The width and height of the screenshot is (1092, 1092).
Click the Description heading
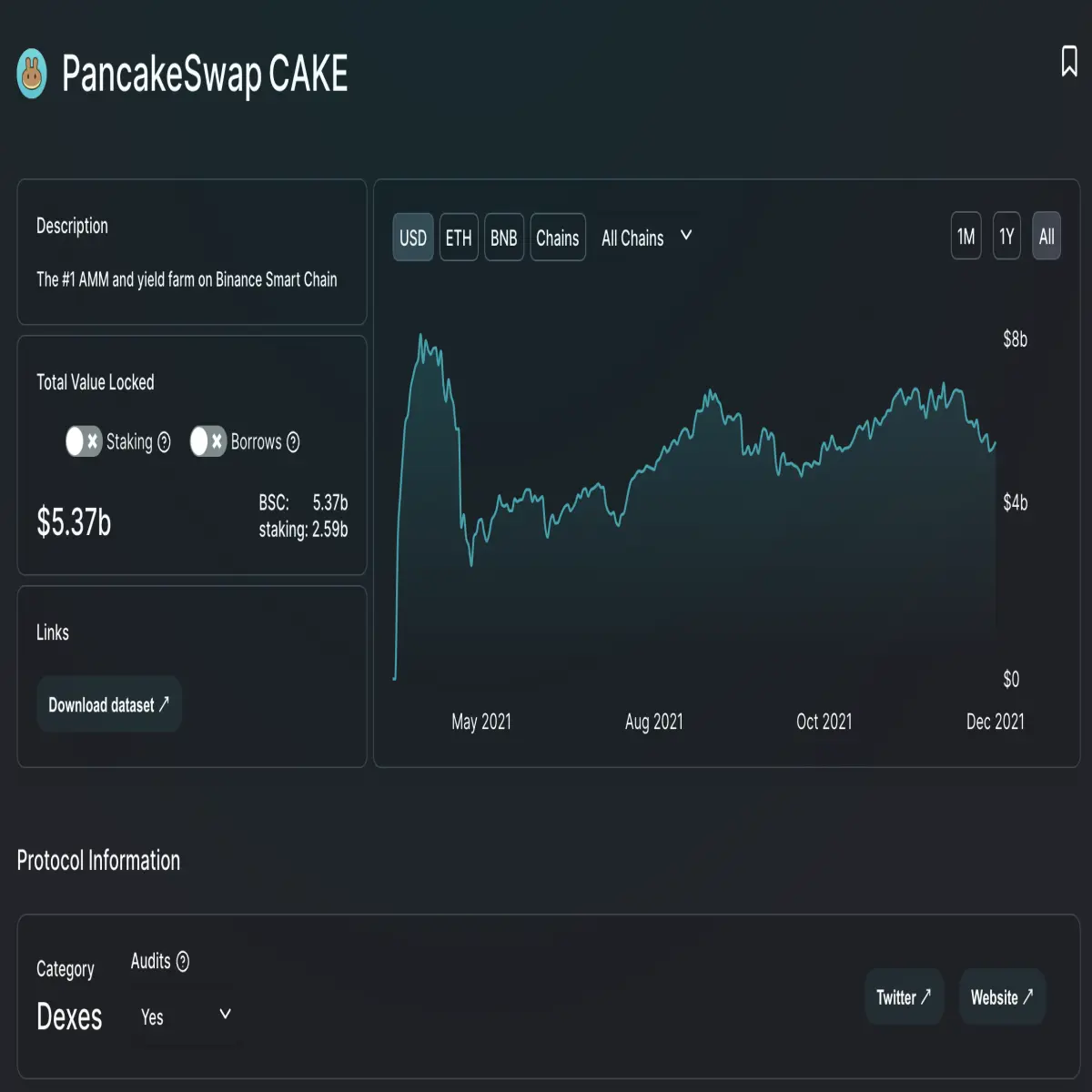pos(72,226)
